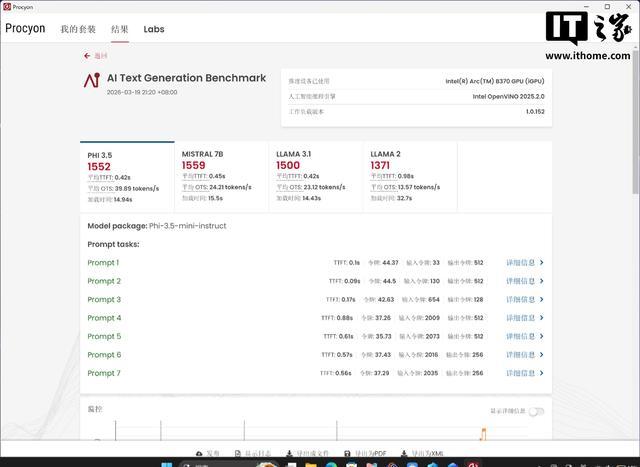
Task: Click the Prompt 6 label
Action: coord(104,355)
